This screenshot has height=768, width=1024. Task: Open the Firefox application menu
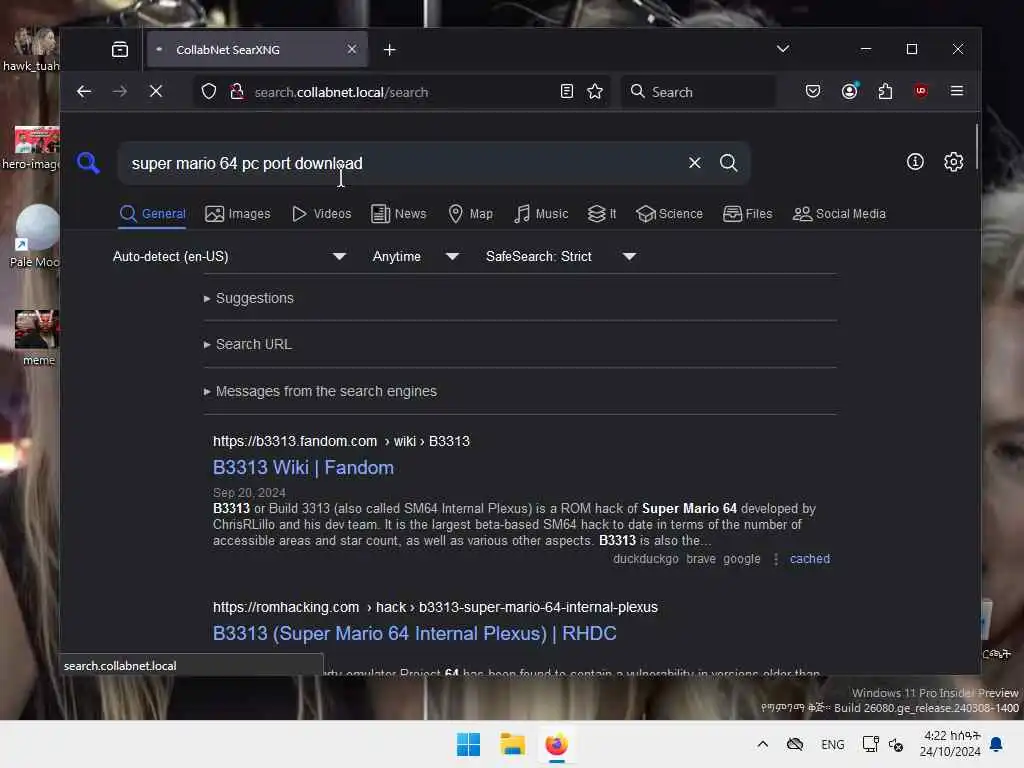click(957, 91)
